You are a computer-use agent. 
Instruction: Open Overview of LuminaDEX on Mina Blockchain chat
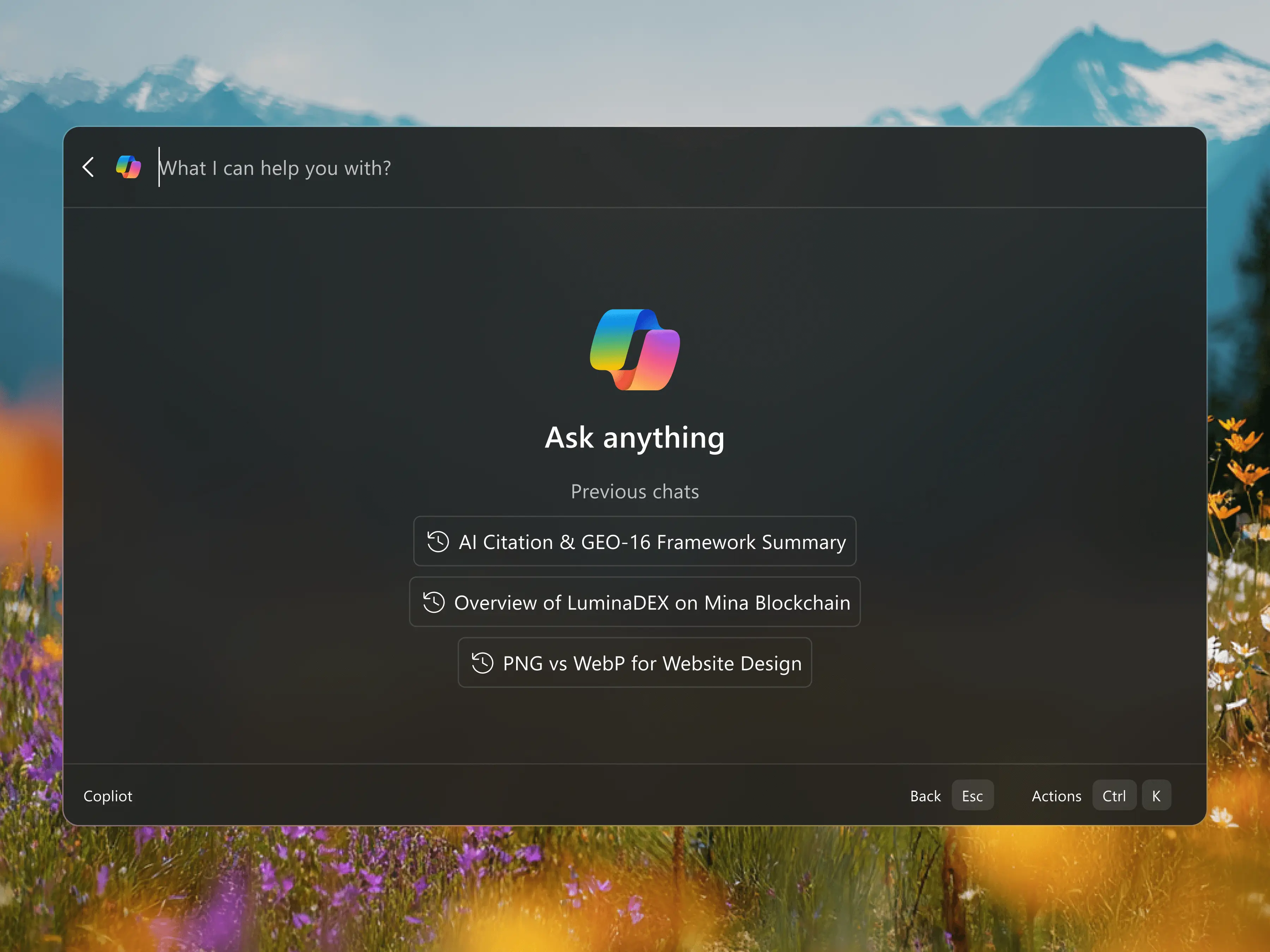[652, 603]
